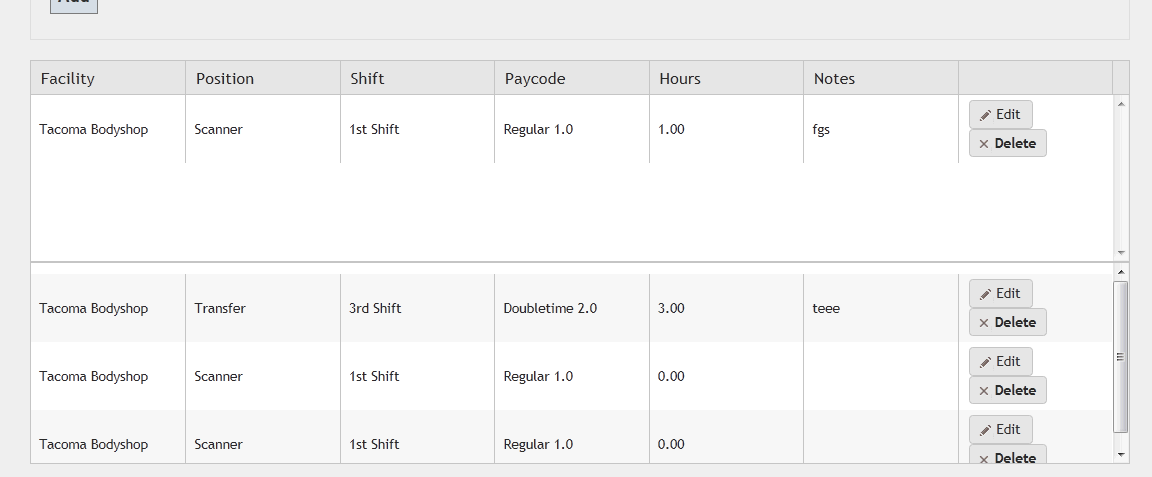The image size is (1152, 477).
Task: Sort by the Paycode column header
Action: 535,79
